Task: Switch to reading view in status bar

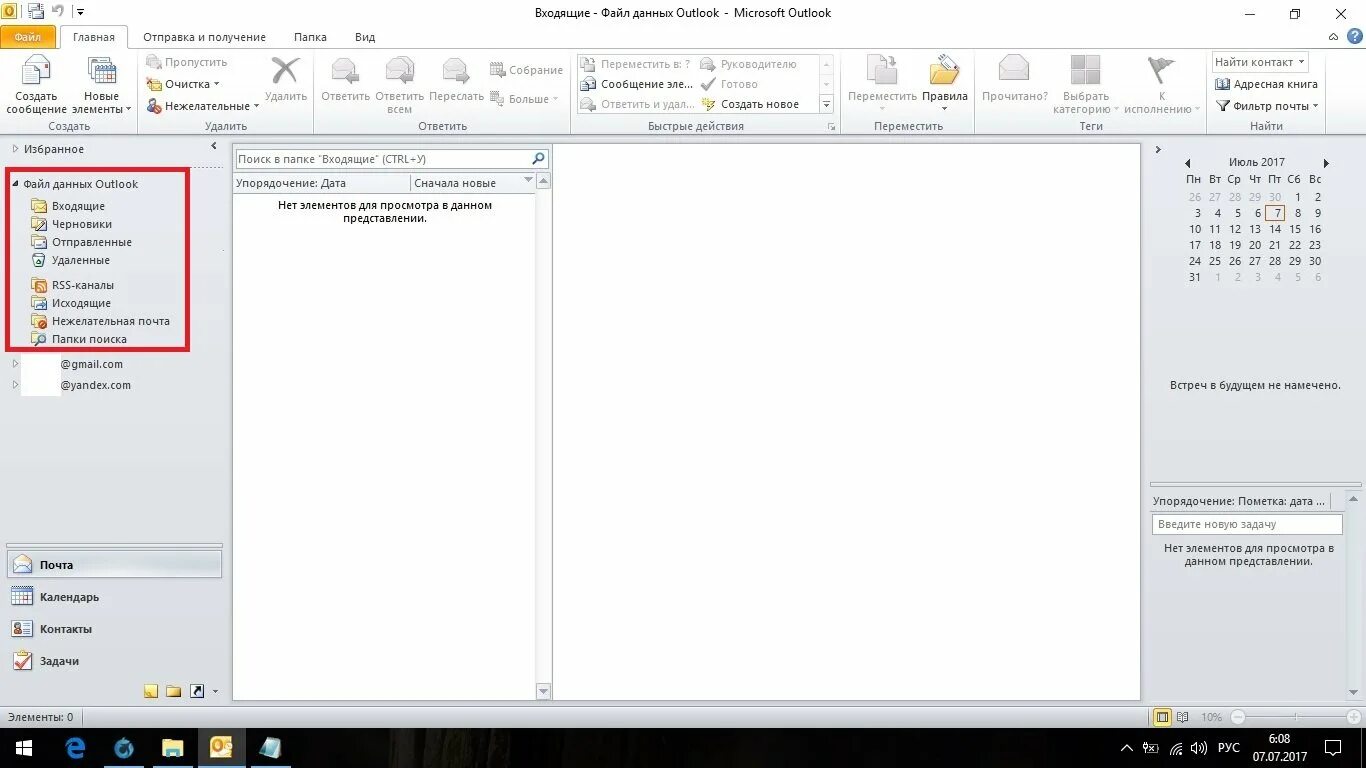Action: [x=1183, y=717]
